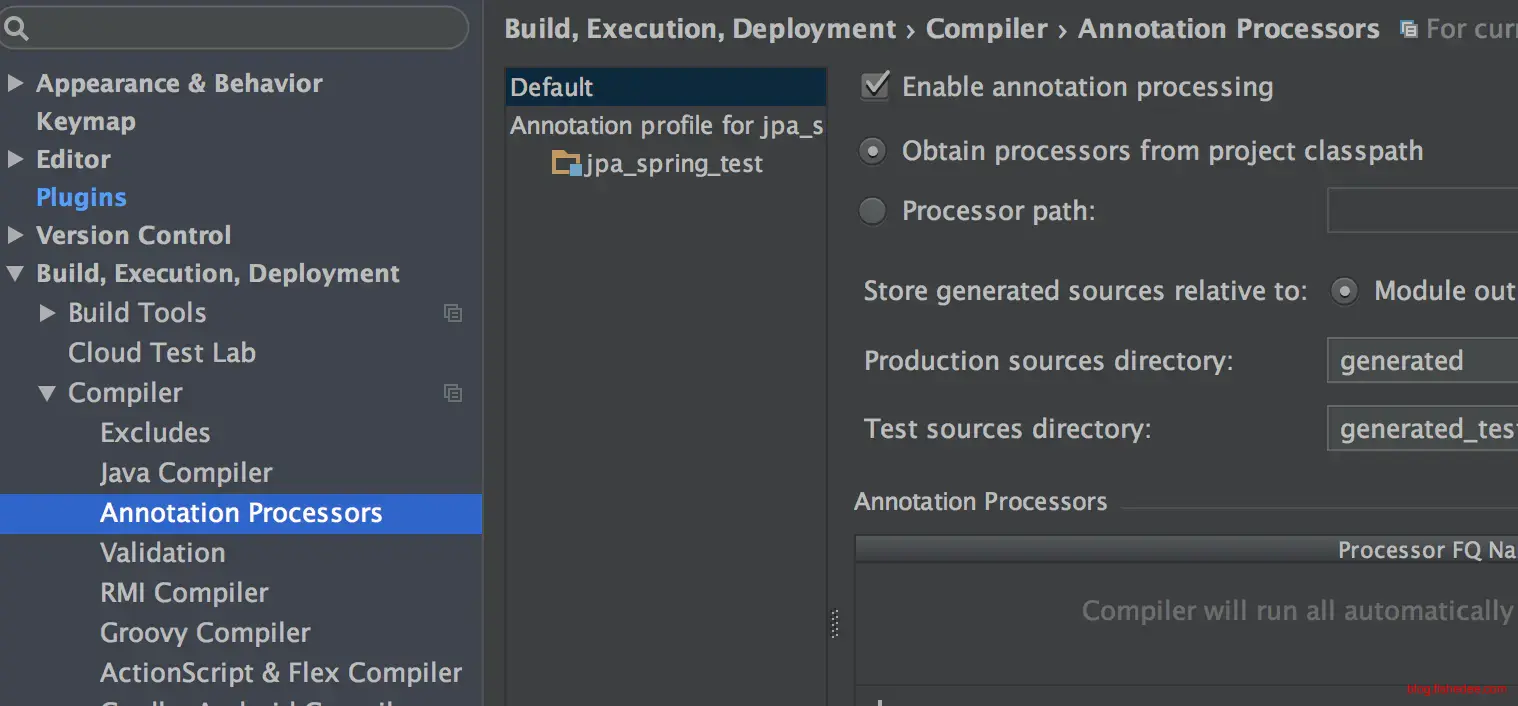Choose the Processor path radio option

[x=873, y=211]
